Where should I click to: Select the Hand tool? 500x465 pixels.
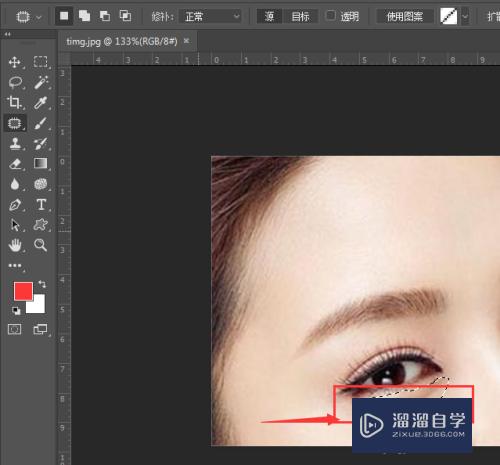point(15,245)
